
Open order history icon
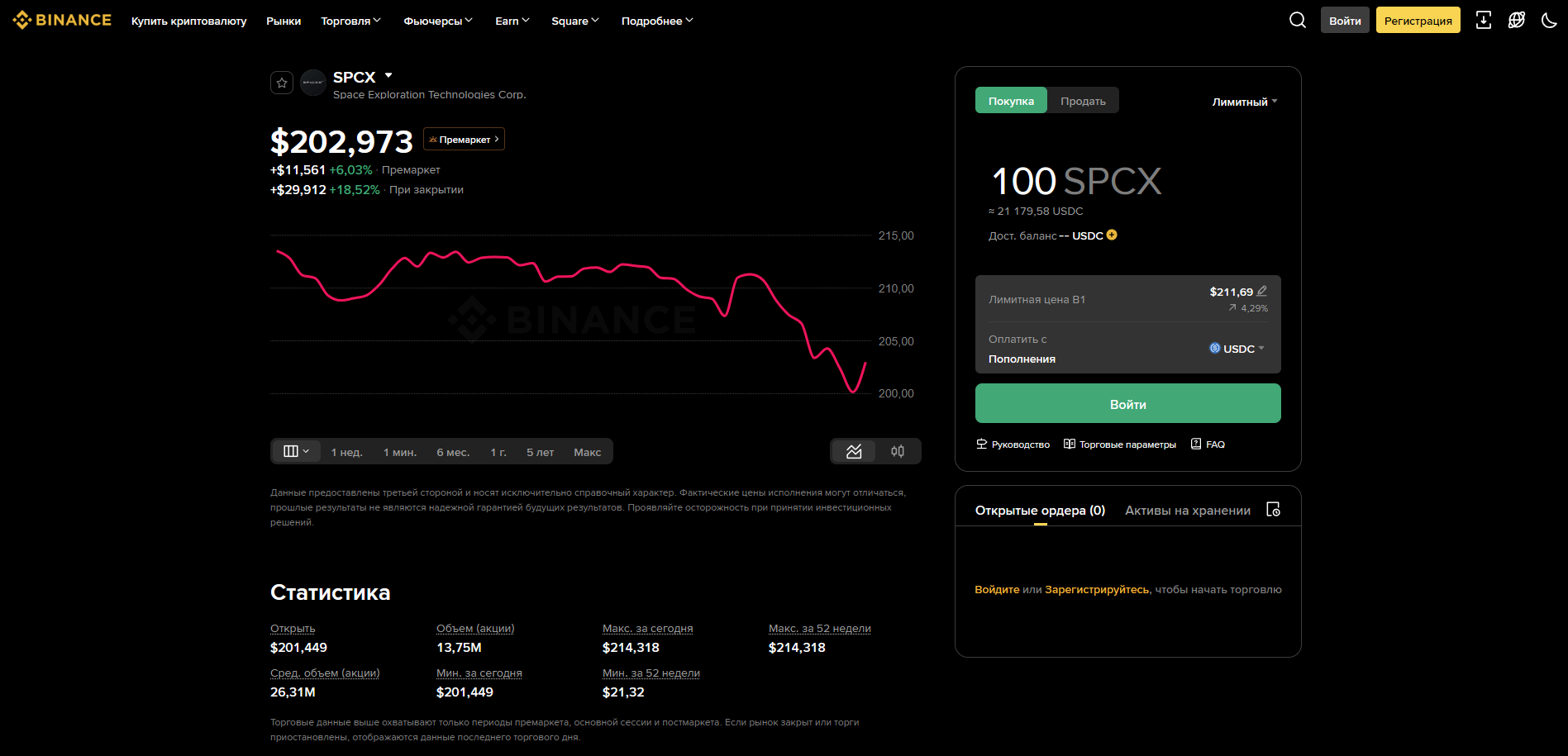pos(1274,509)
